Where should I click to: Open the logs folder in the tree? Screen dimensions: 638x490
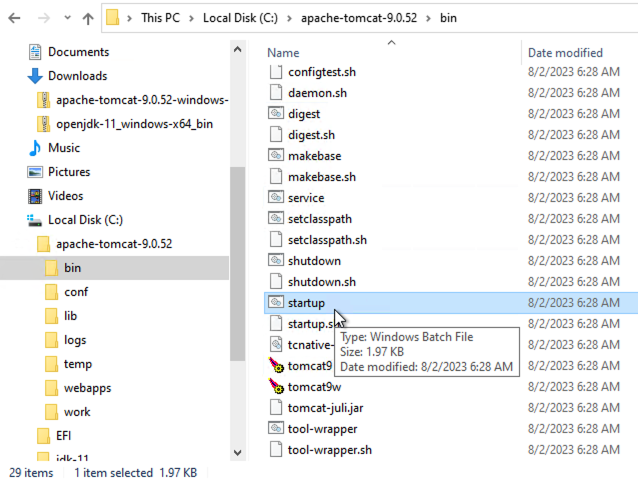[x=75, y=340]
